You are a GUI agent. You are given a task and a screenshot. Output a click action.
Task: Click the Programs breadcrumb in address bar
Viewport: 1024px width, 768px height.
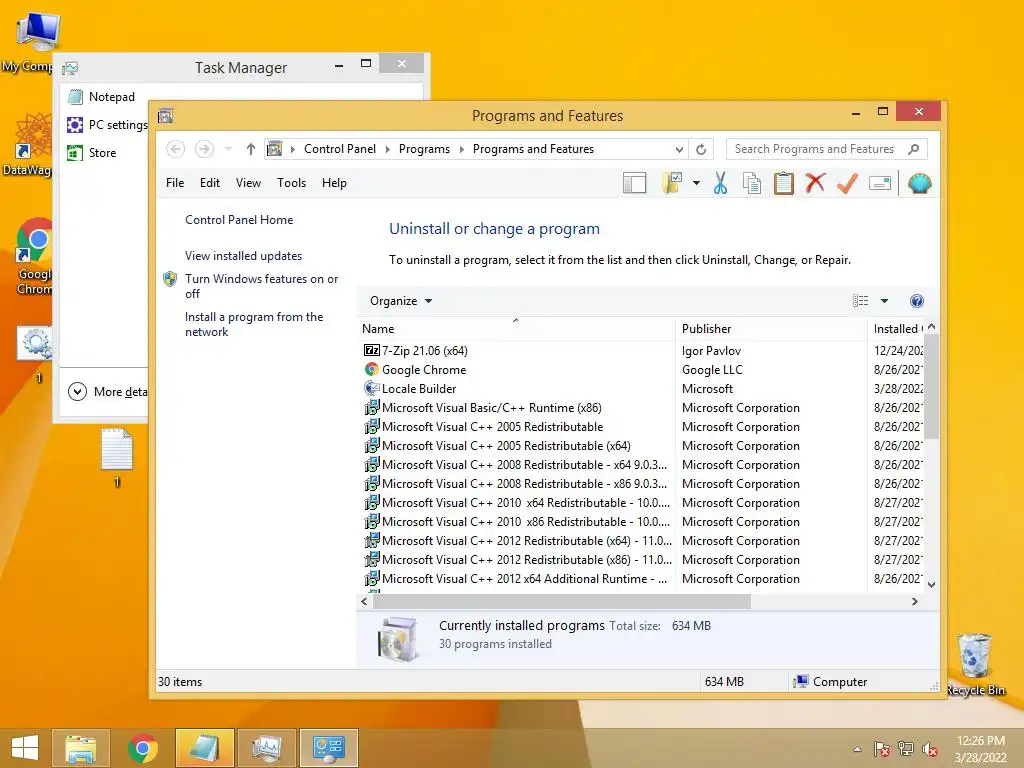click(424, 150)
